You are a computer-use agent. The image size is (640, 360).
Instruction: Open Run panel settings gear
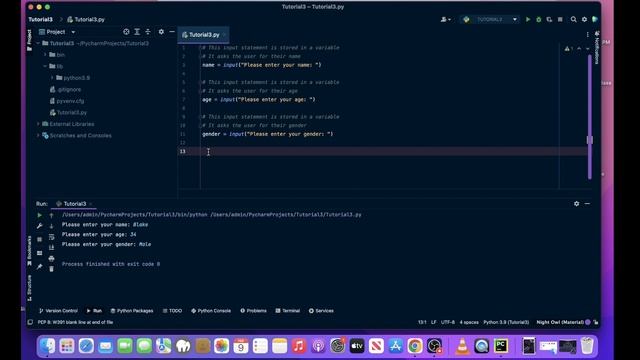(x=576, y=204)
